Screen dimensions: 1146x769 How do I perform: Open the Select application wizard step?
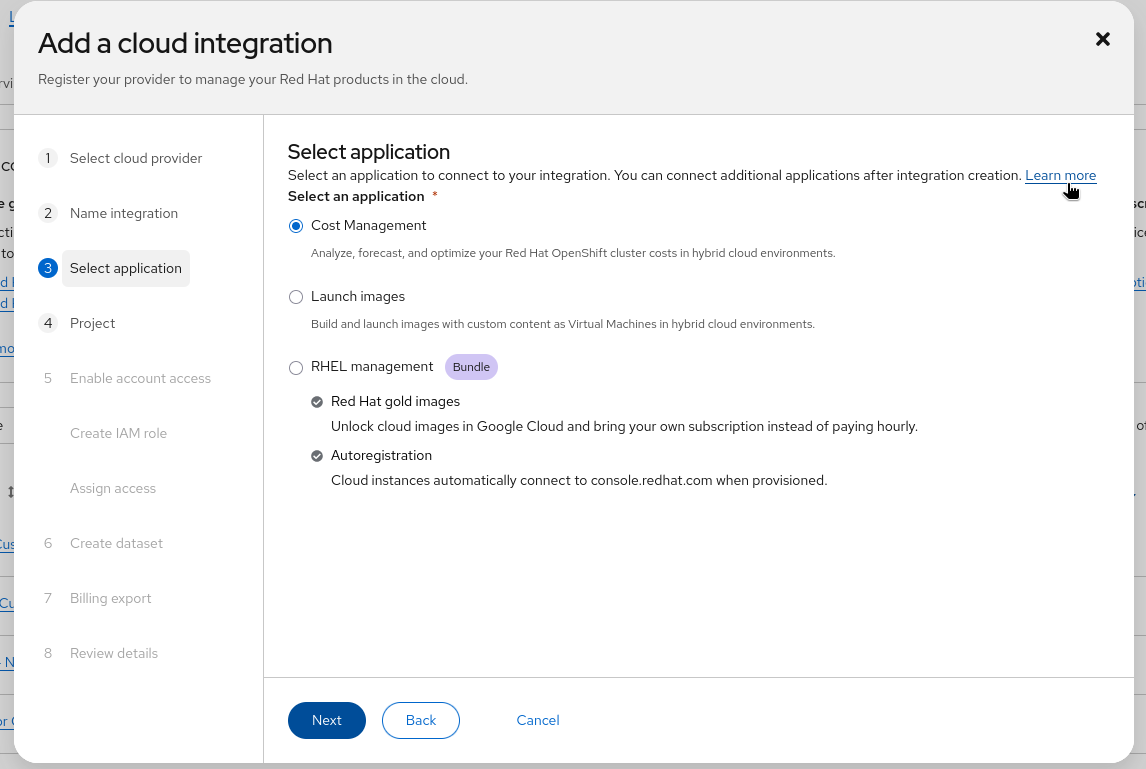pos(126,268)
